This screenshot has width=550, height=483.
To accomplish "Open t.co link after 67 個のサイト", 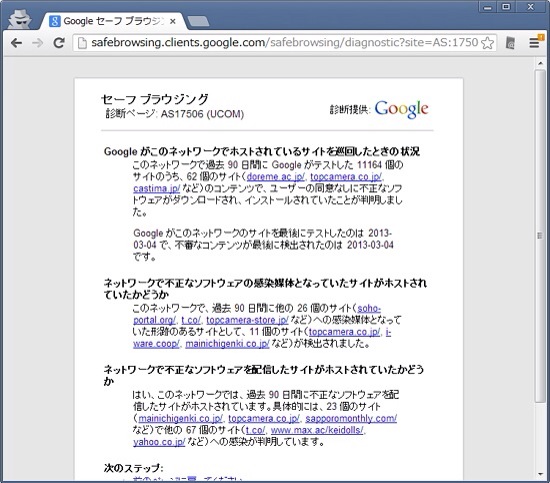I will pos(255,430).
